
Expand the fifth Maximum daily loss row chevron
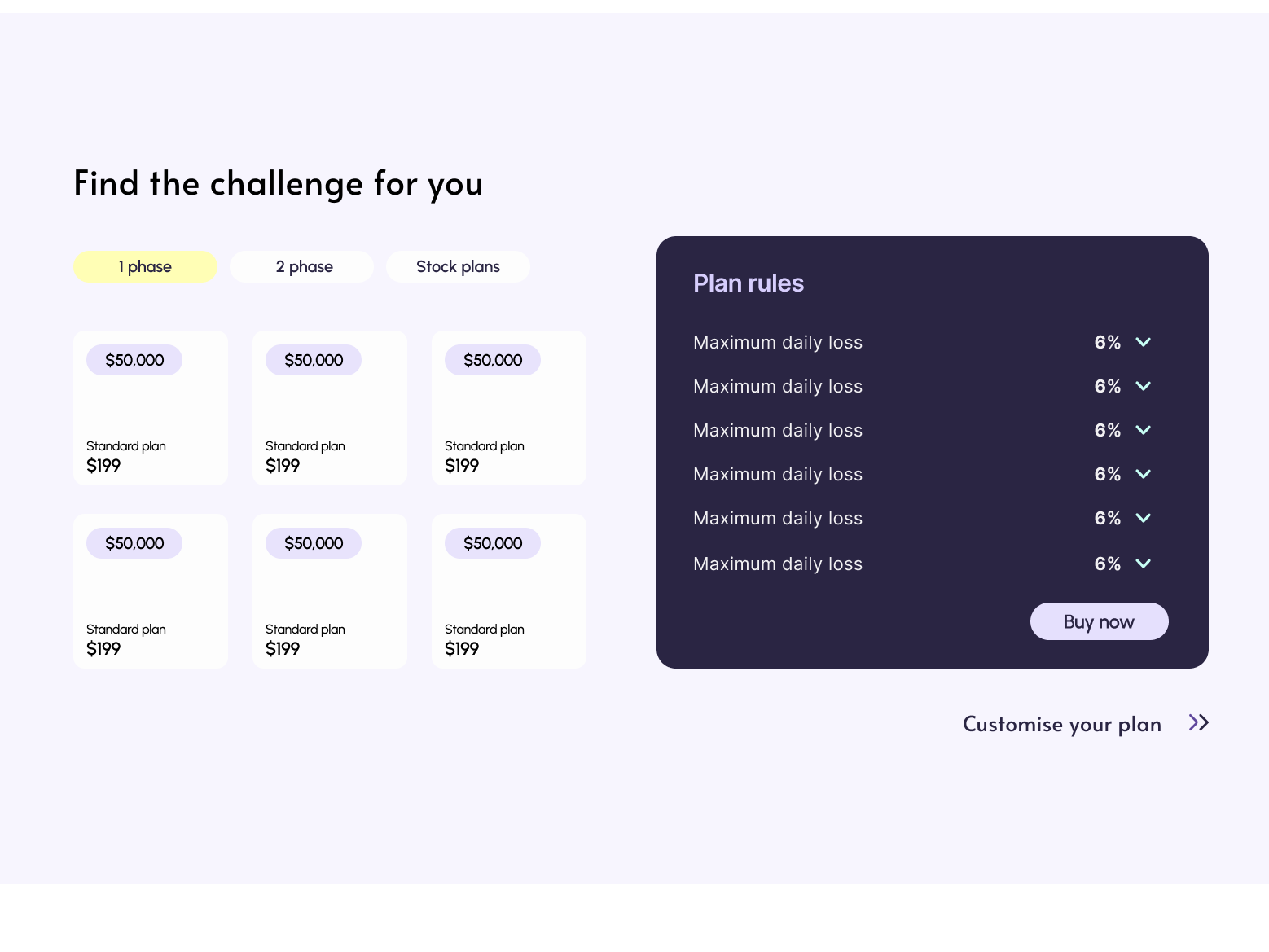(1143, 518)
